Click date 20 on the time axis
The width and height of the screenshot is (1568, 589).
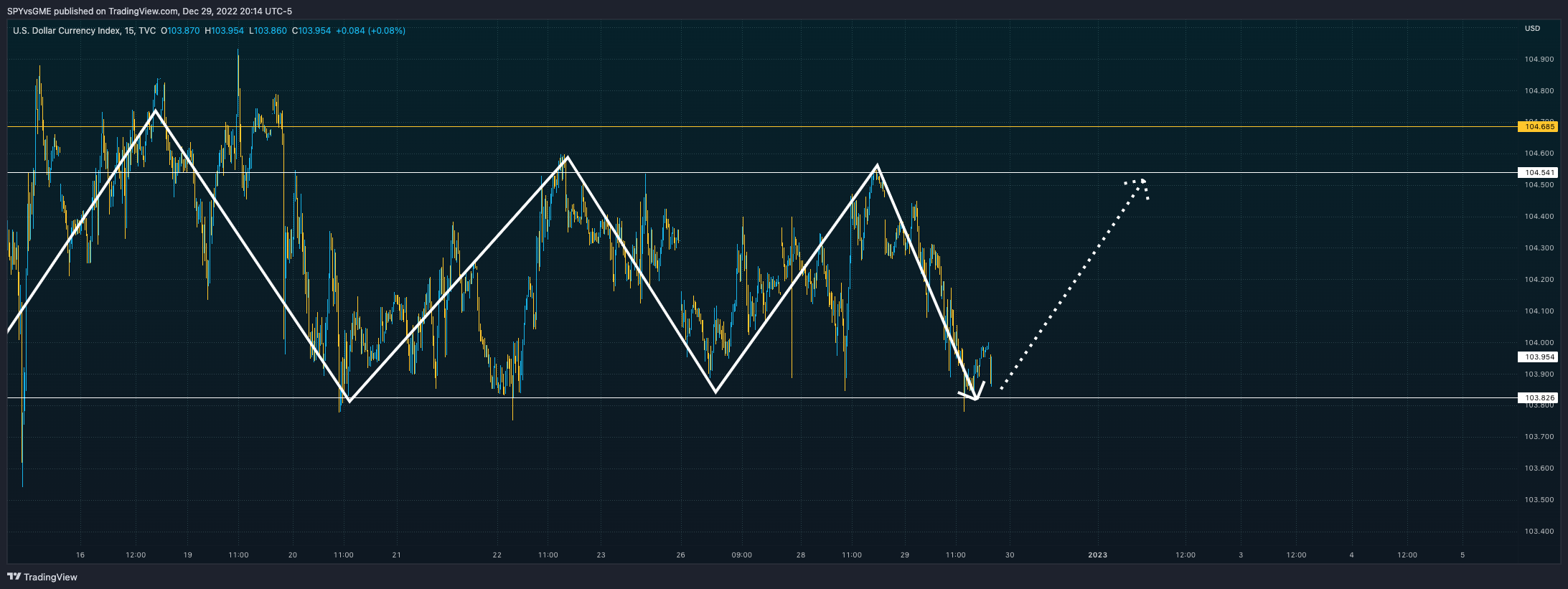click(293, 555)
